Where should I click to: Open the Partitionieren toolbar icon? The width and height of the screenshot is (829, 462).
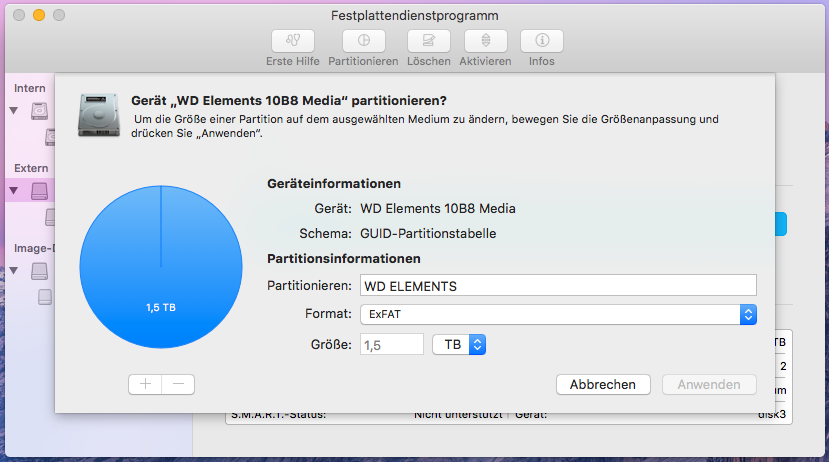pos(364,41)
